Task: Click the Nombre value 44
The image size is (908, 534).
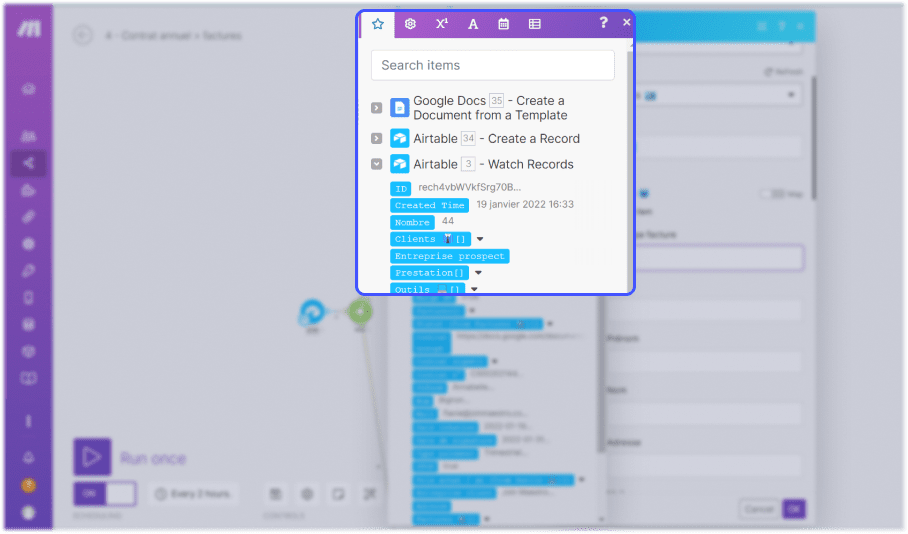Action: [x=448, y=221]
